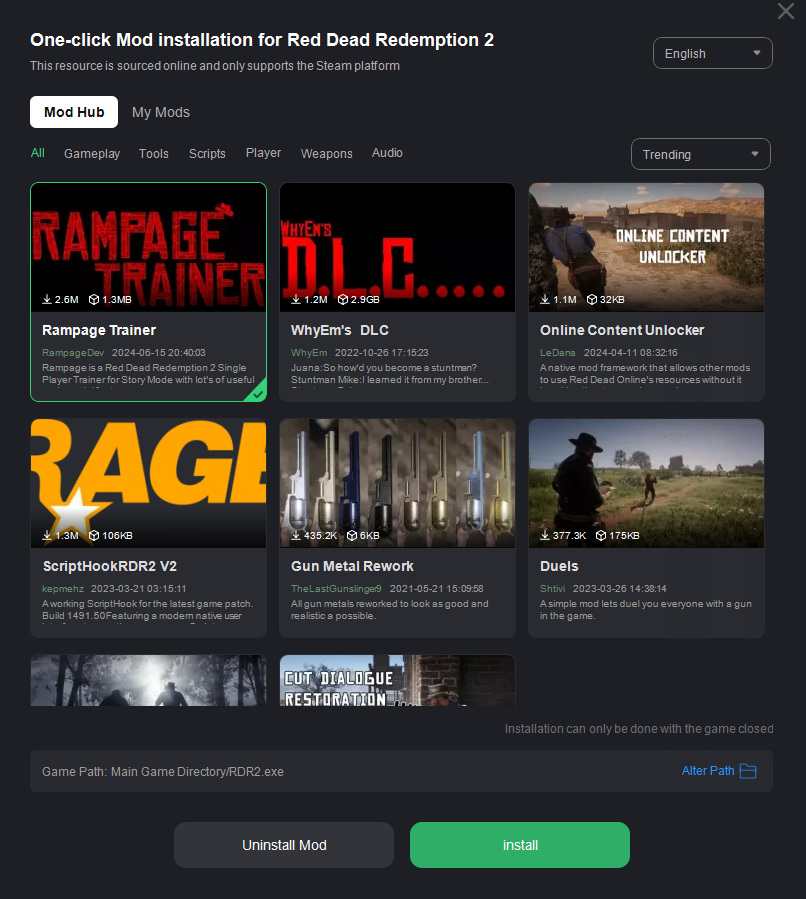Click the package size icon beside 1.3MB
The image size is (806, 899).
point(94,299)
